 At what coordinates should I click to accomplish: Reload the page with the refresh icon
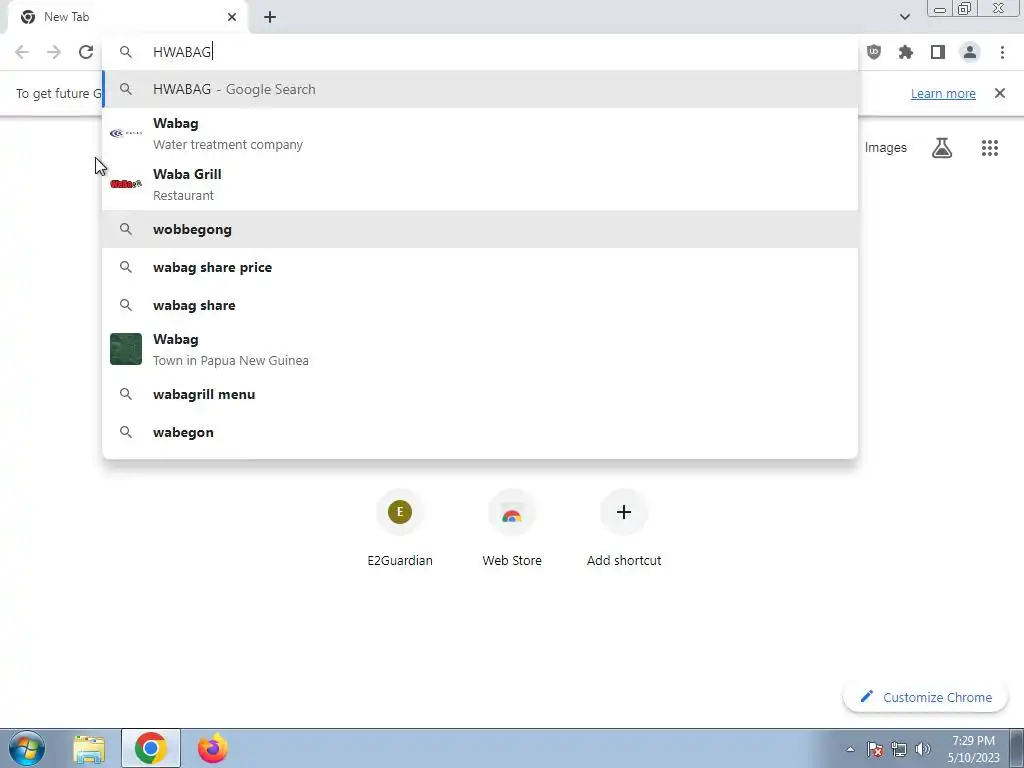pos(86,52)
